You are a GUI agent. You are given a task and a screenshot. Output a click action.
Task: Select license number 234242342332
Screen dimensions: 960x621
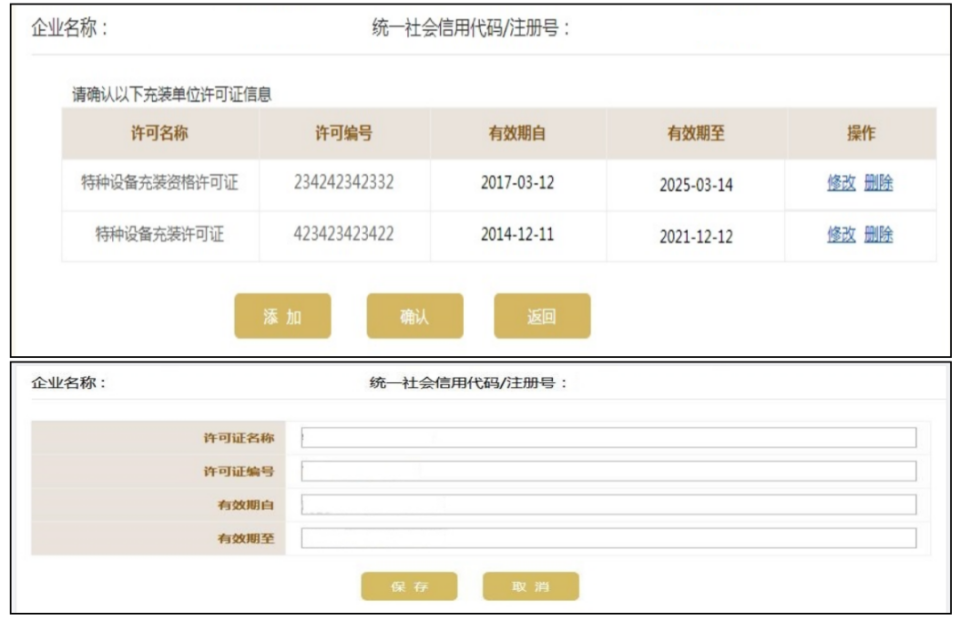coord(343,183)
